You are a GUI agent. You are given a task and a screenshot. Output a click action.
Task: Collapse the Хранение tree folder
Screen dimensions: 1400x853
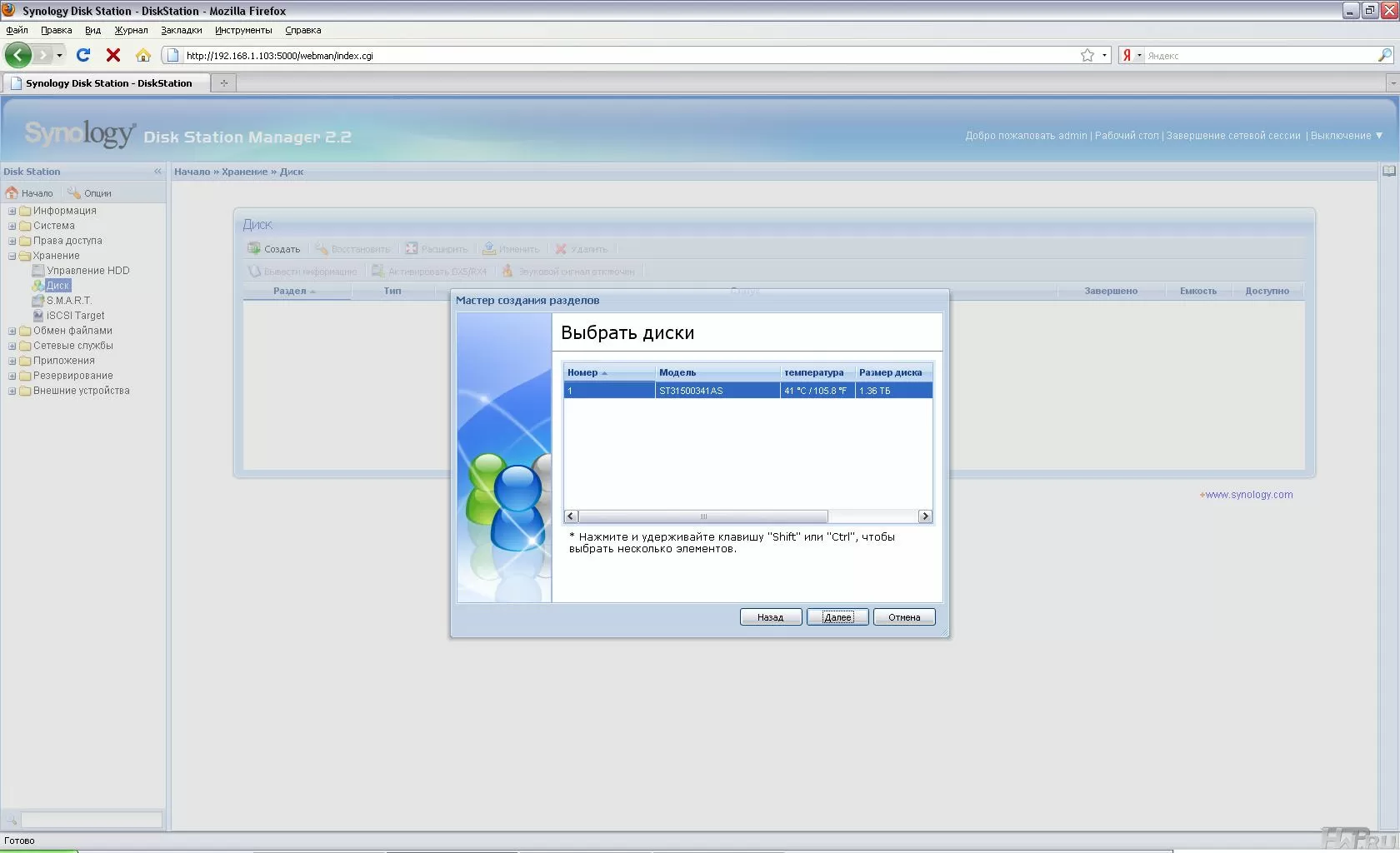click(12, 256)
